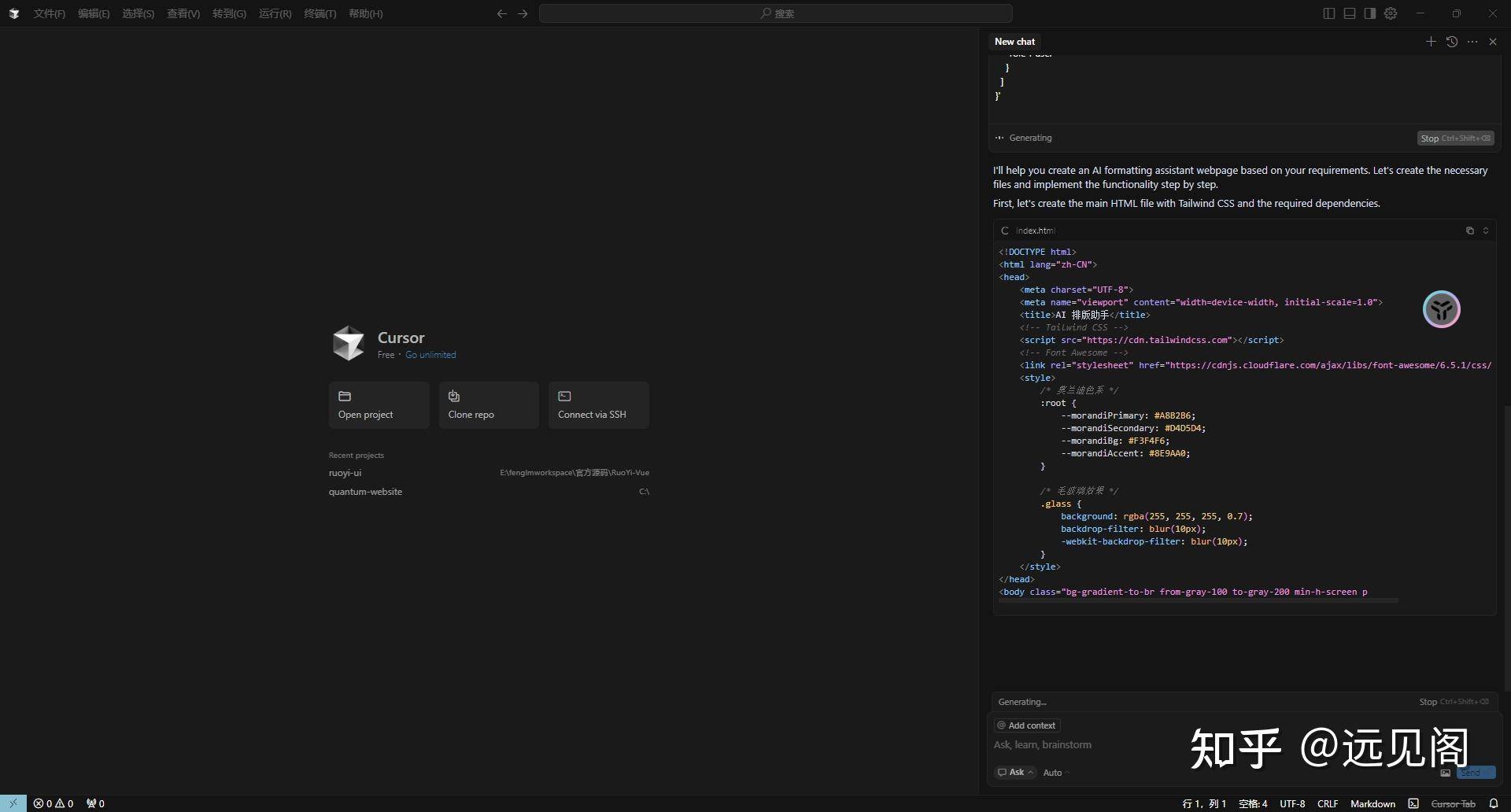Screen dimensions: 1511x812
Task: Open the 运行(R) menu
Action: tap(275, 13)
